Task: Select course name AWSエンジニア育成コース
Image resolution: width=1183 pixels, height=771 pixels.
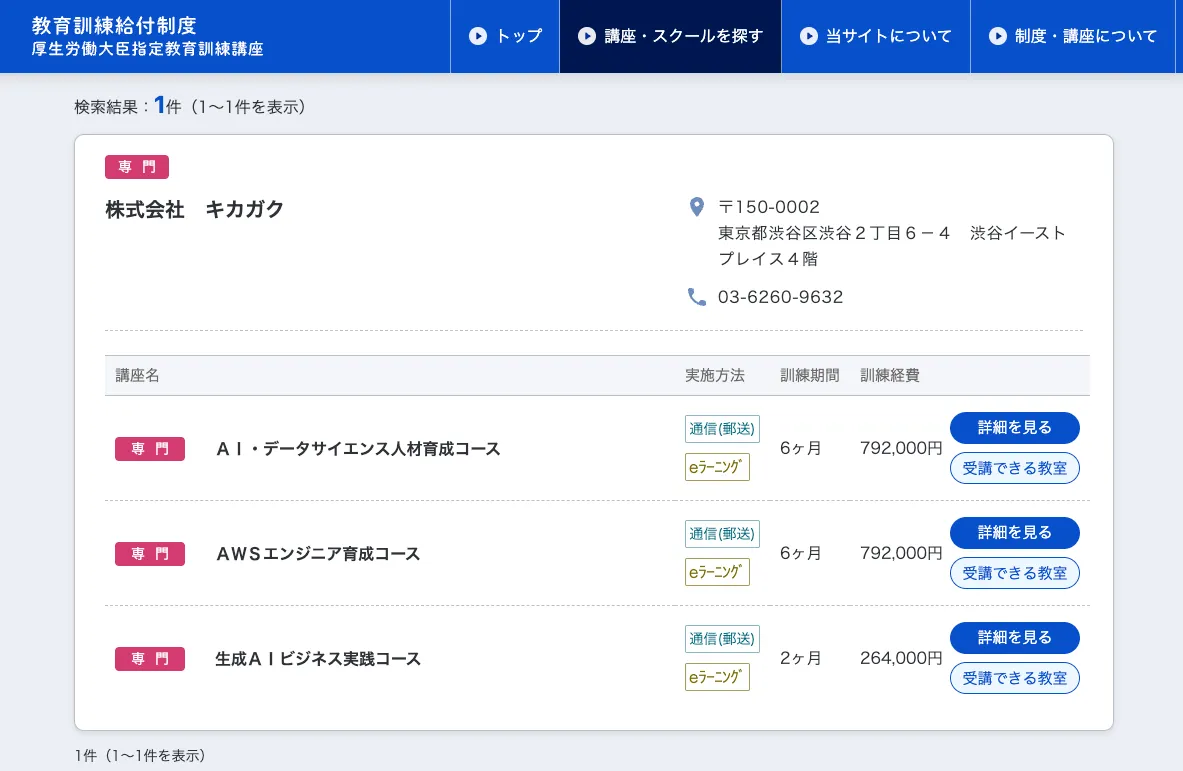Action: point(318,554)
